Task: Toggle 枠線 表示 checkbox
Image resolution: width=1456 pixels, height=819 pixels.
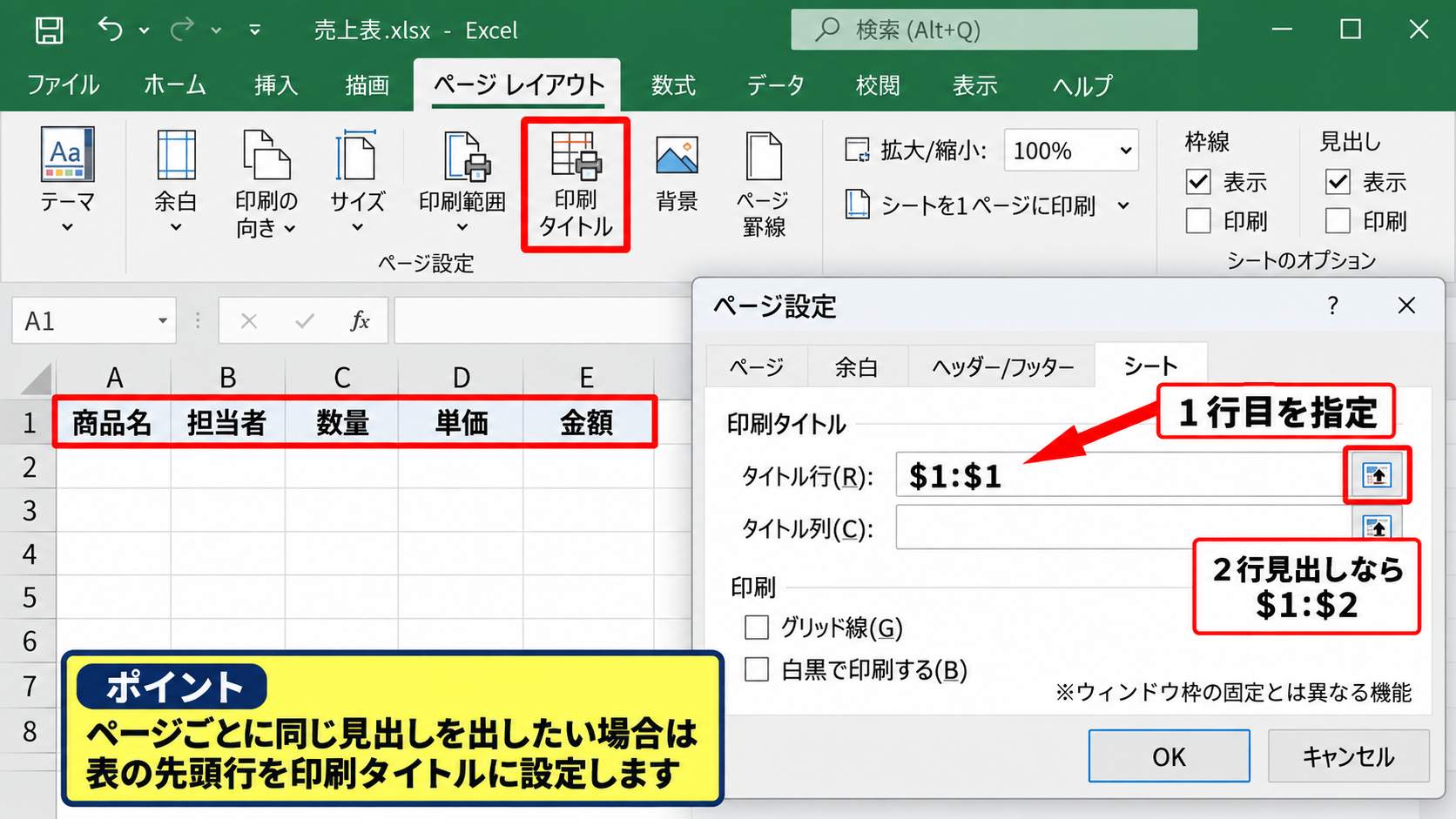Action: [1198, 182]
